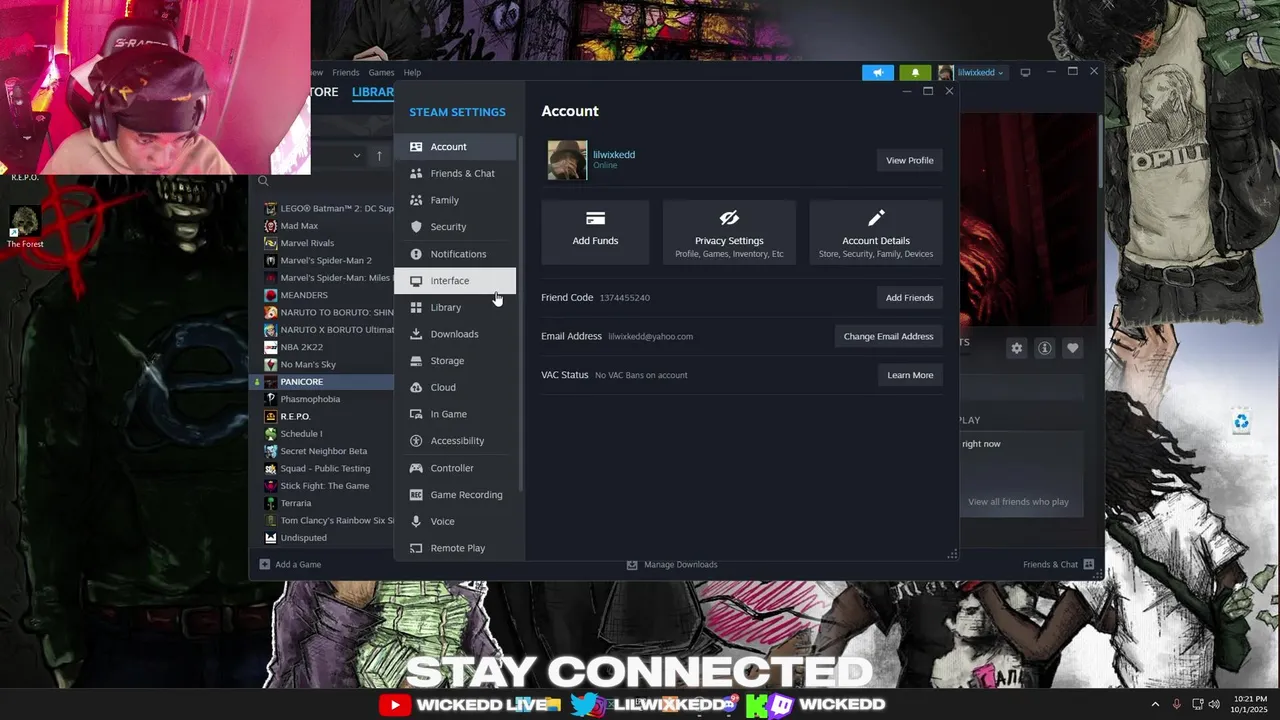The image size is (1280, 720).
Task: Open Account Details card
Action: [x=876, y=232]
